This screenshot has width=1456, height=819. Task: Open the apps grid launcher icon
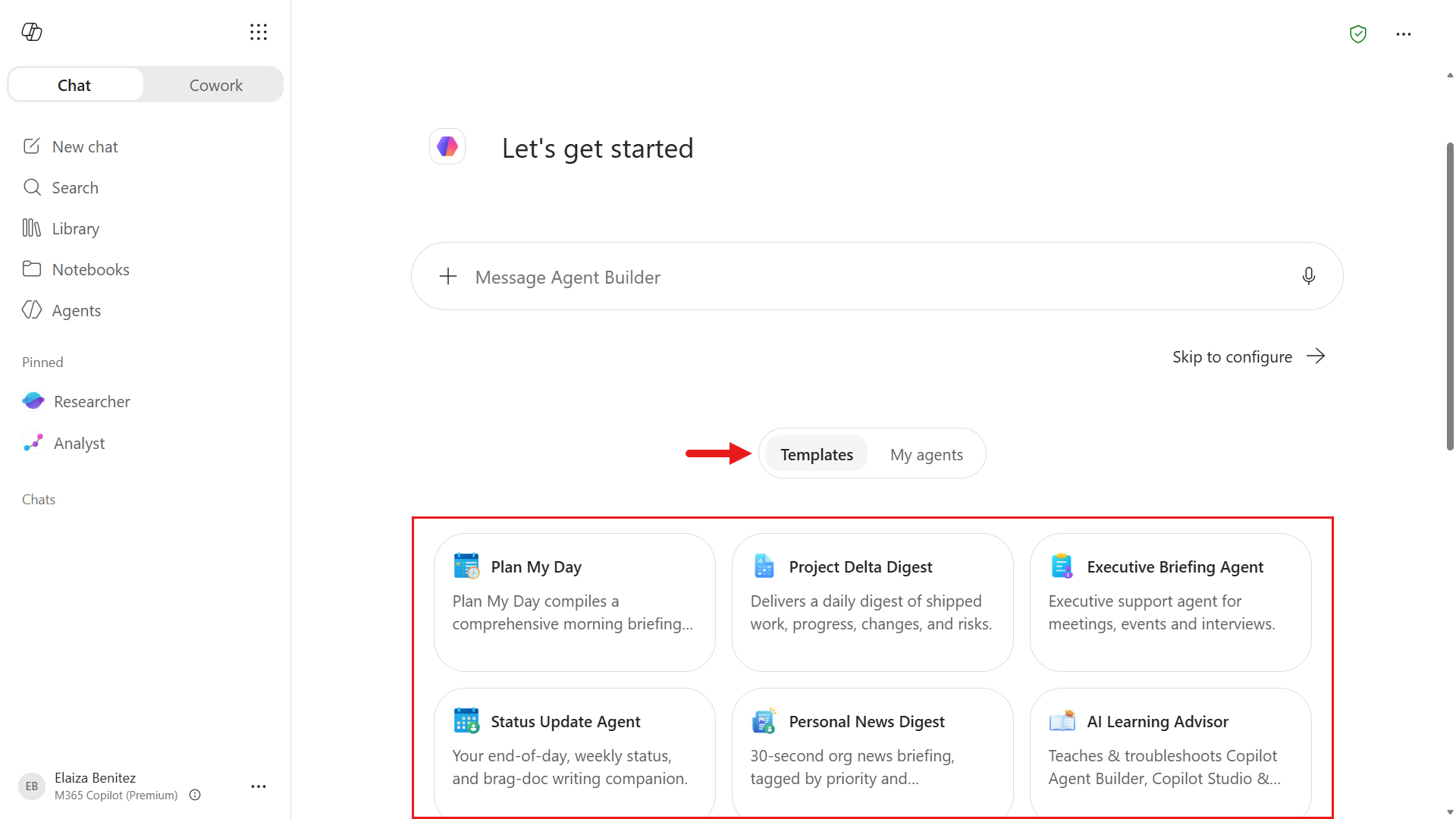(259, 32)
